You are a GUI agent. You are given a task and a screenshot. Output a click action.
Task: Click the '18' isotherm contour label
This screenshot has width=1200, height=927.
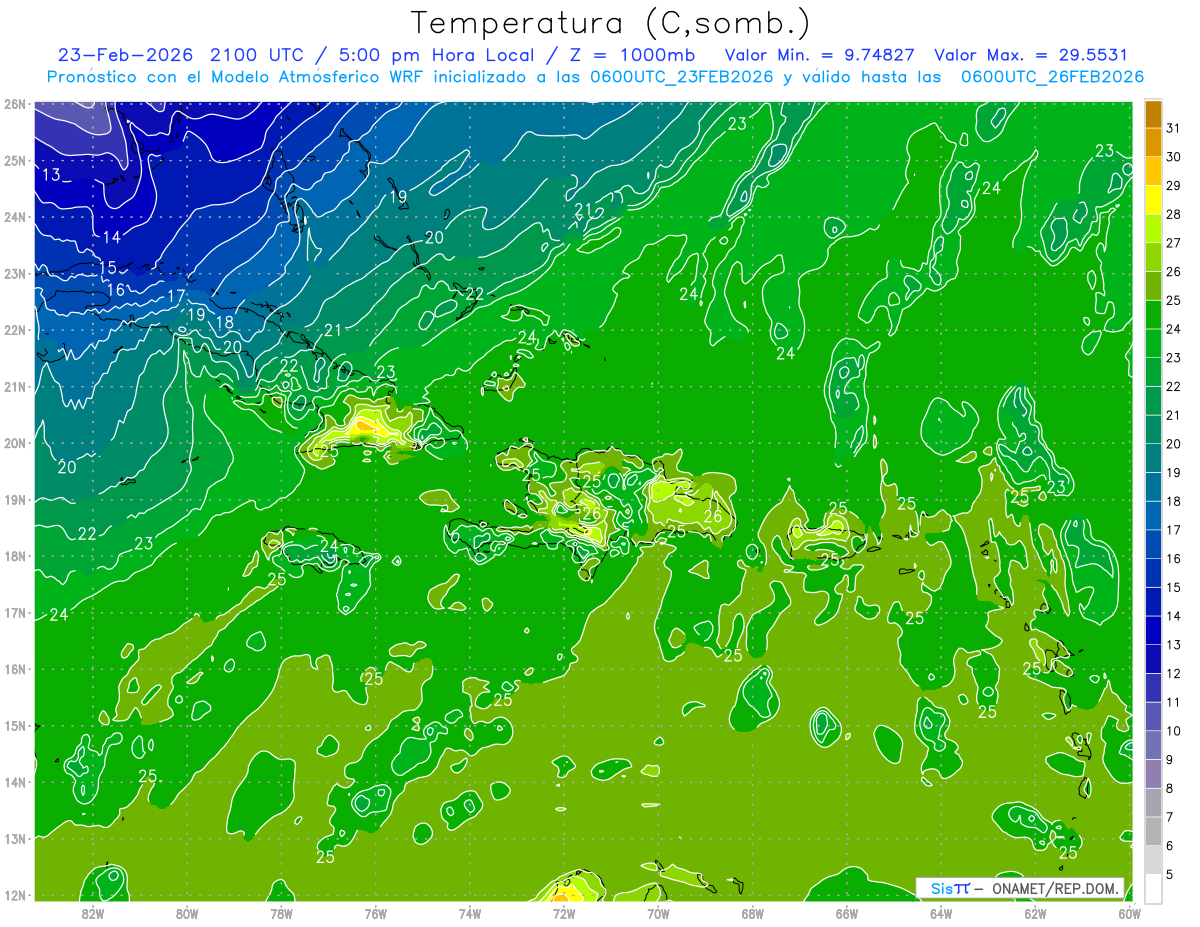[x=225, y=323]
